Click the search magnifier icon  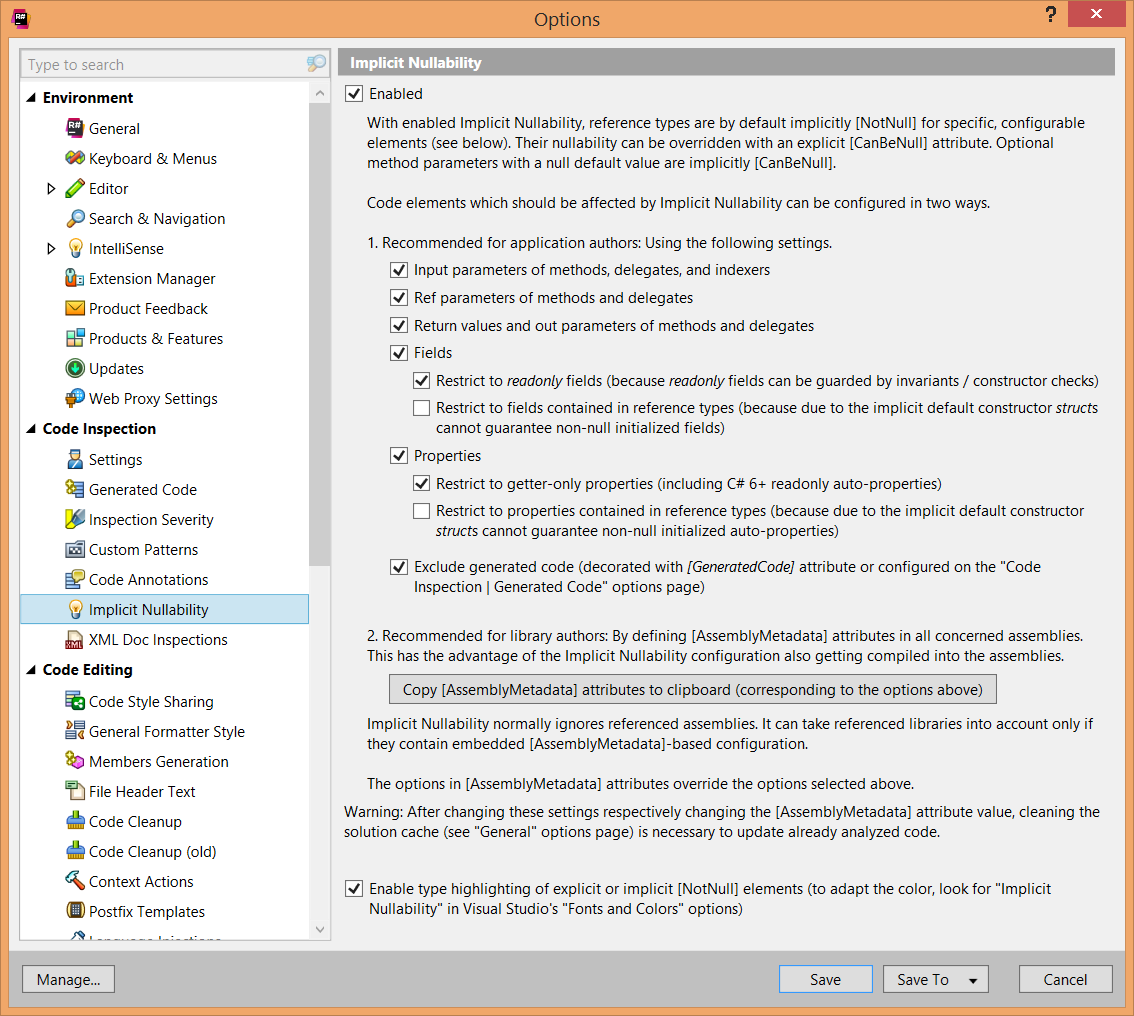click(316, 64)
